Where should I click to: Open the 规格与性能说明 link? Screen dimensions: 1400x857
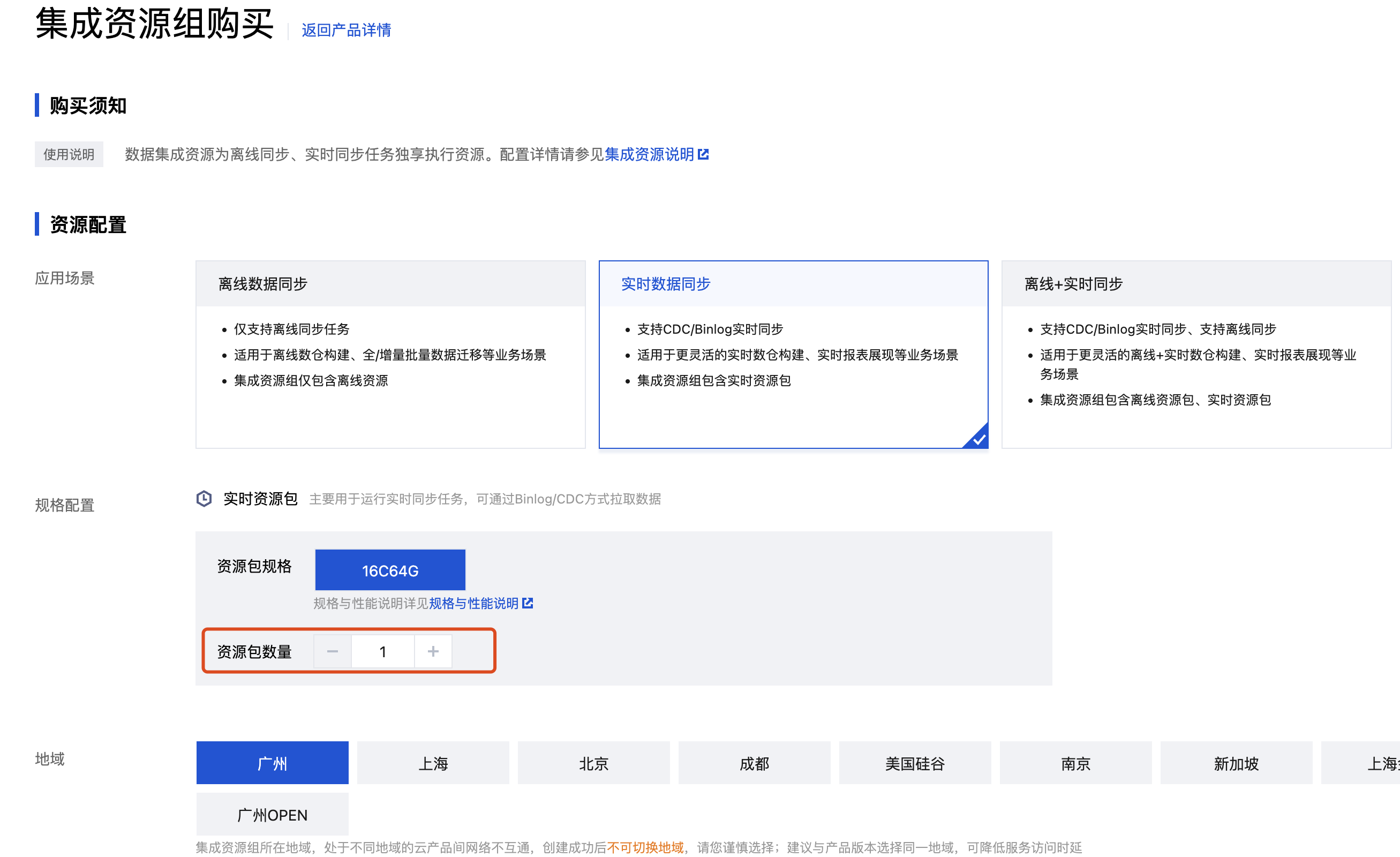click(473, 603)
